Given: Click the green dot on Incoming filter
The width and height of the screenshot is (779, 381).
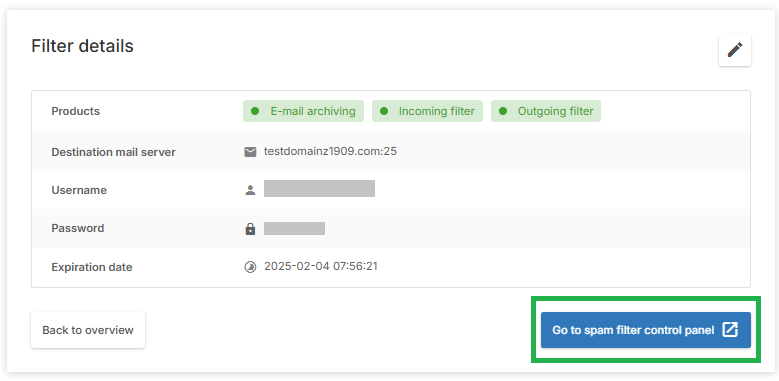Looking at the screenshot, I should pyautogui.click(x=384, y=111).
